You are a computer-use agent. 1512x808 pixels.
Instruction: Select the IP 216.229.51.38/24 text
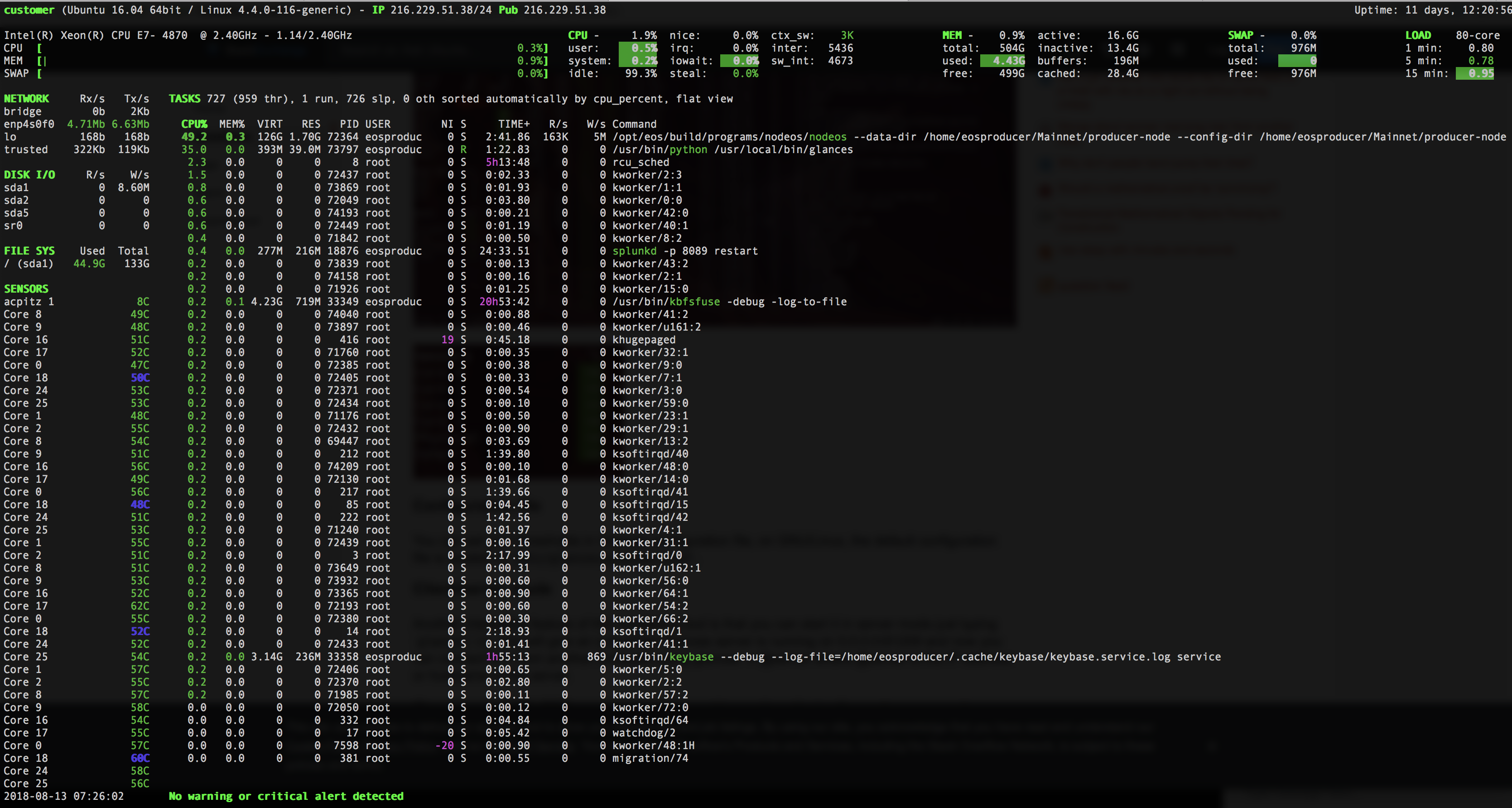pos(431,10)
